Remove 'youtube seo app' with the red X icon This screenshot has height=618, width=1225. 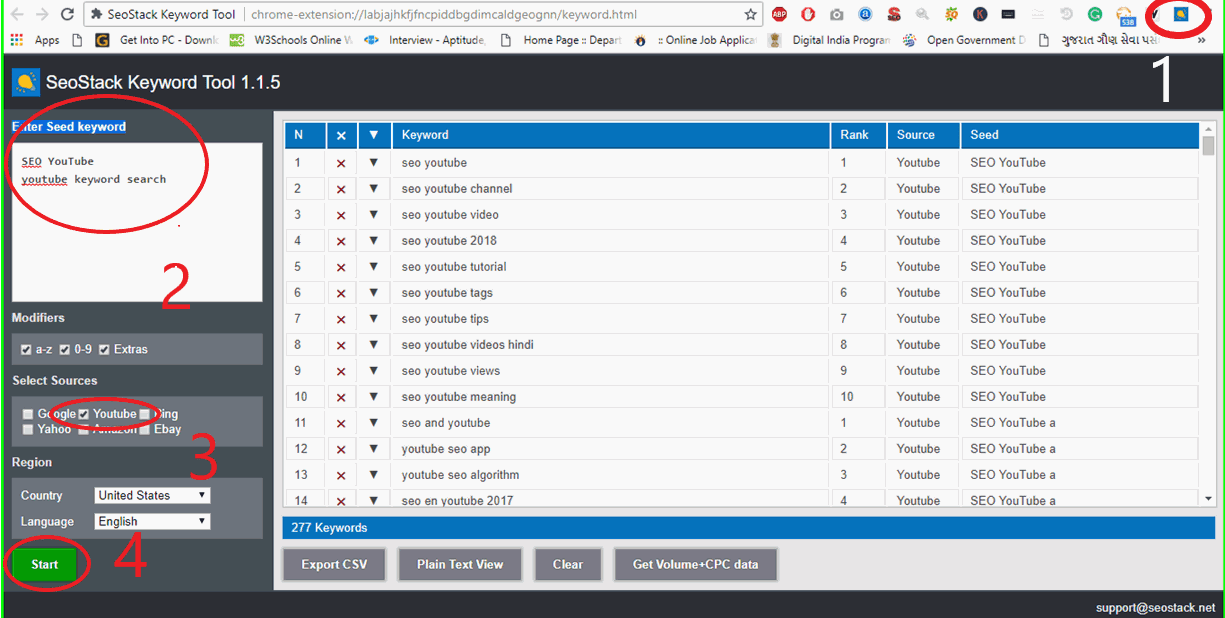[x=341, y=448]
